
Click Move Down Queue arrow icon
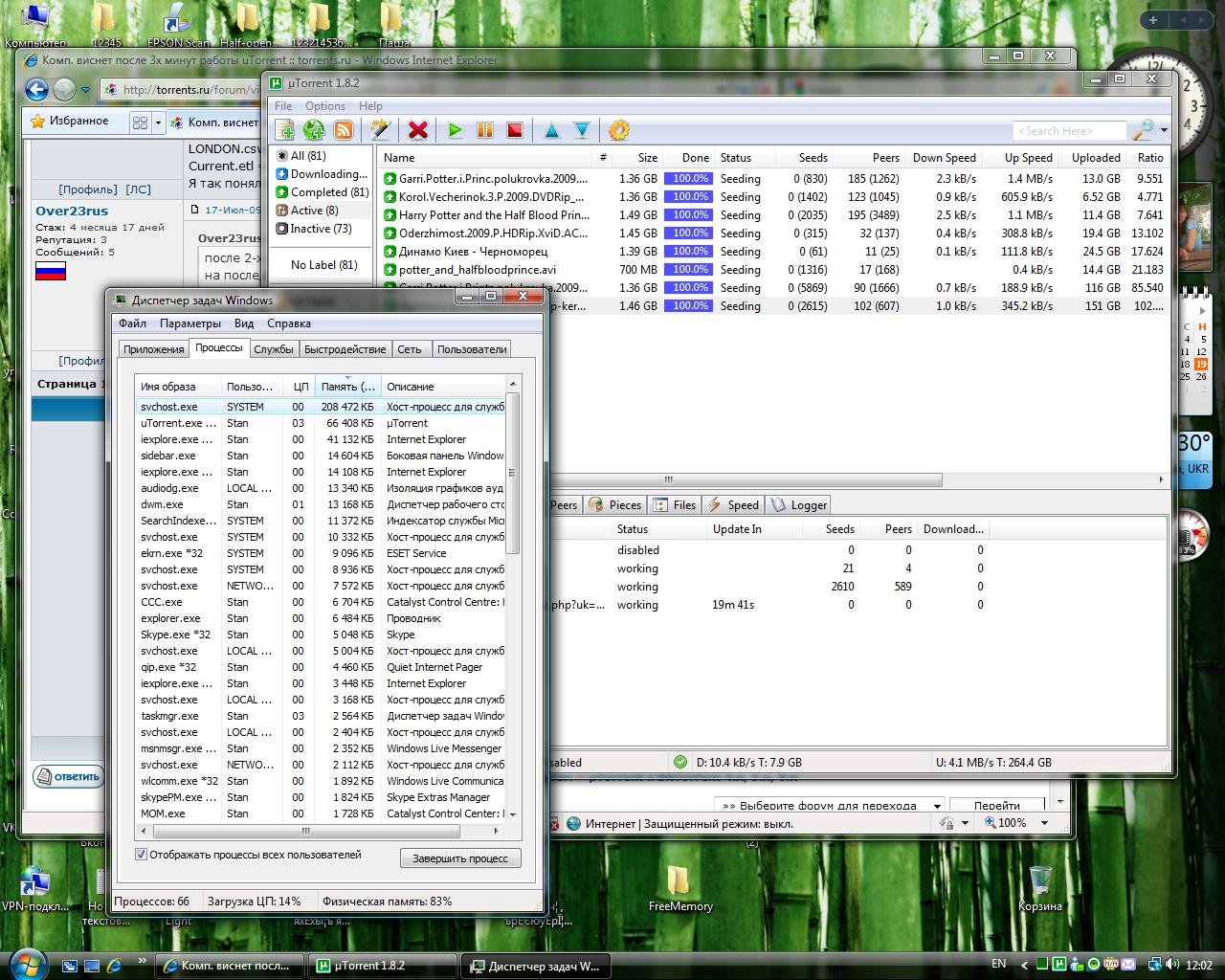pos(581,130)
